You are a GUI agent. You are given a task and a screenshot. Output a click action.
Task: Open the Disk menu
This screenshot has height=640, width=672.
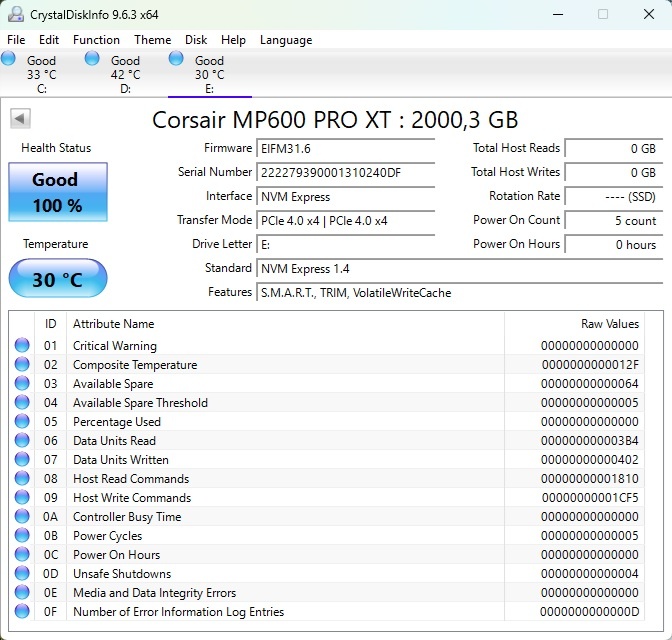pyautogui.click(x=196, y=40)
